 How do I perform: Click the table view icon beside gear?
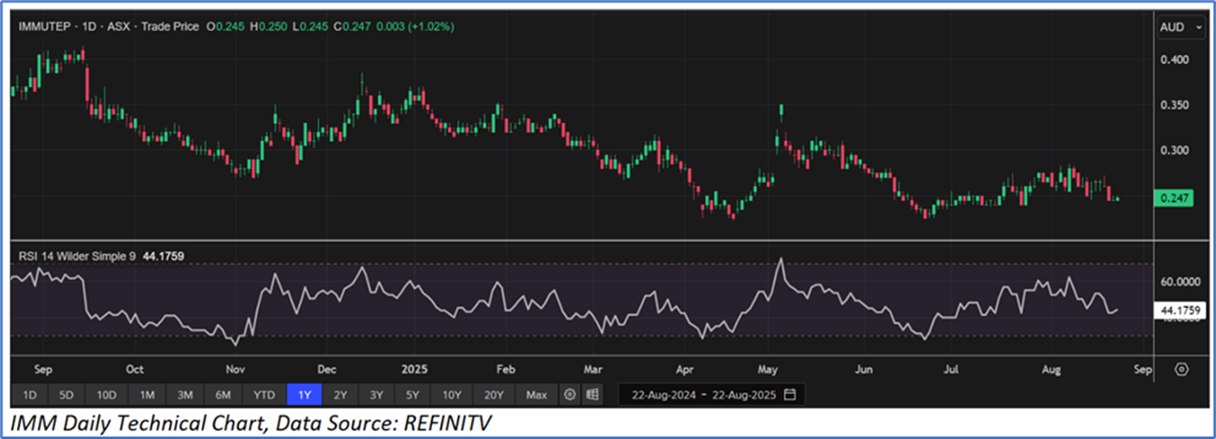(x=593, y=393)
